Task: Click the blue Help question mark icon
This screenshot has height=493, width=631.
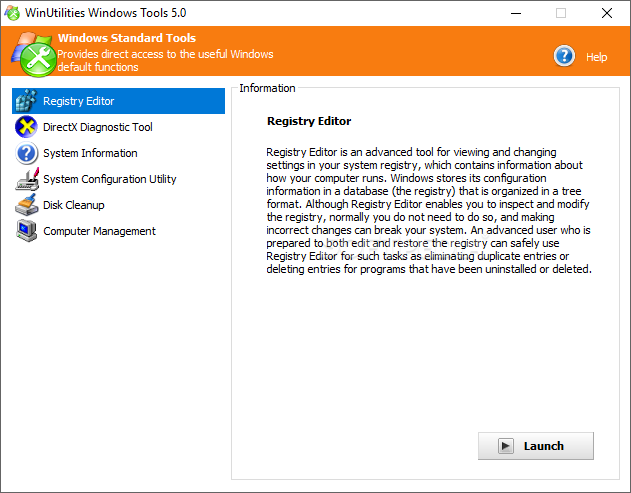Action: pos(564,56)
